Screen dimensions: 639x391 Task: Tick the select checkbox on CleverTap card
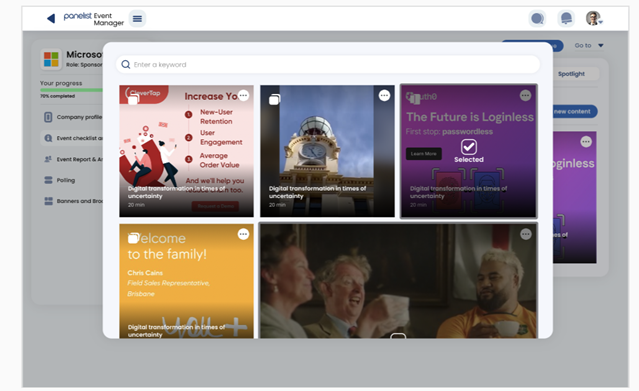pos(134,99)
